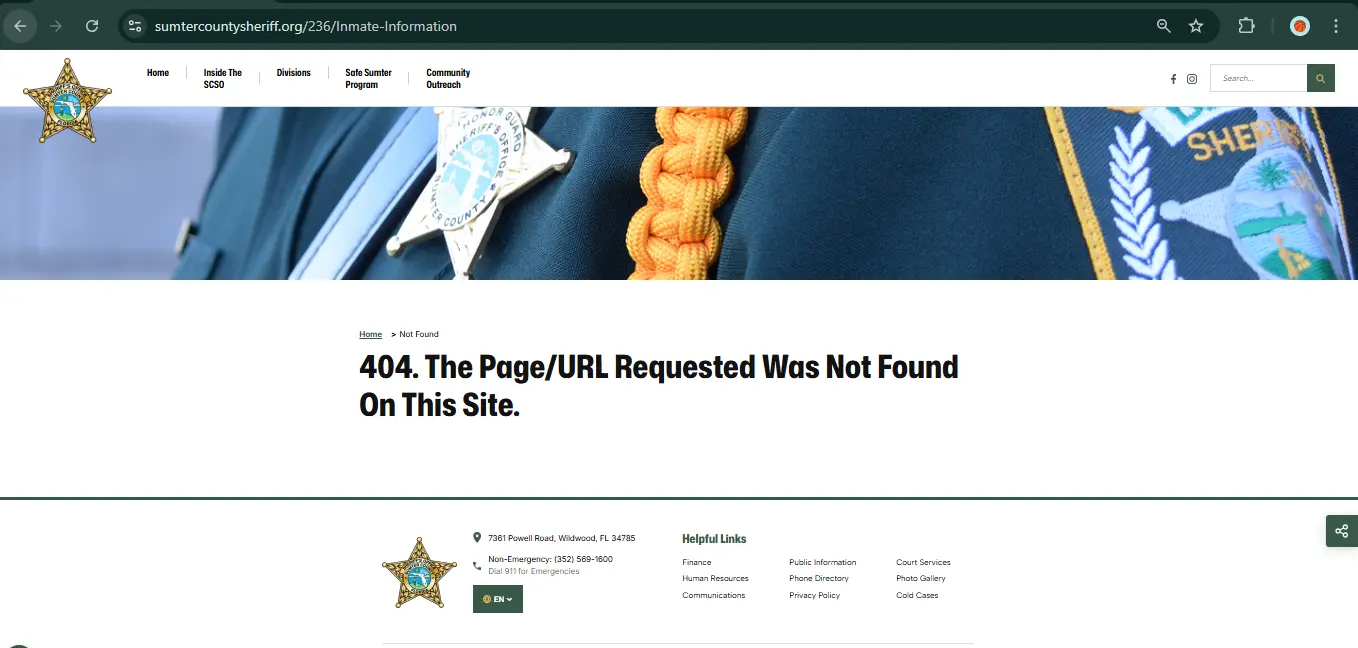Open the Inside The SCSO menu
1358x648 pixels.
pos(222,78)
